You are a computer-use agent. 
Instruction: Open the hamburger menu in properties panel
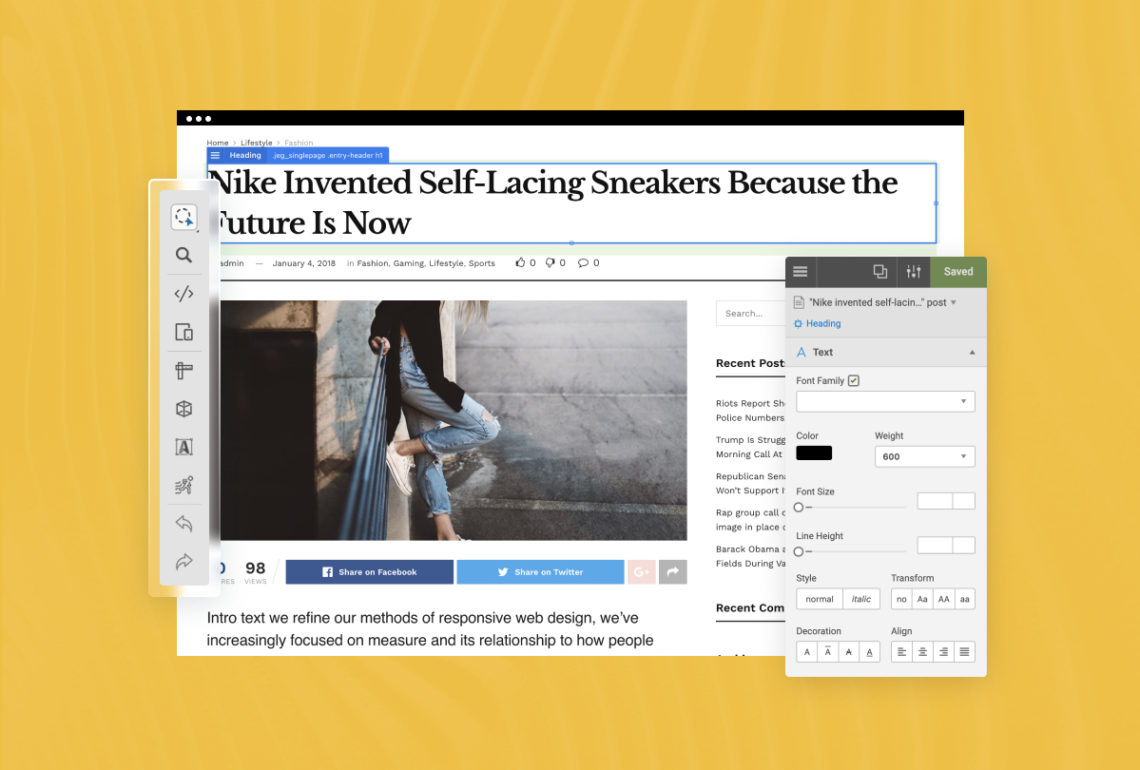800,271
